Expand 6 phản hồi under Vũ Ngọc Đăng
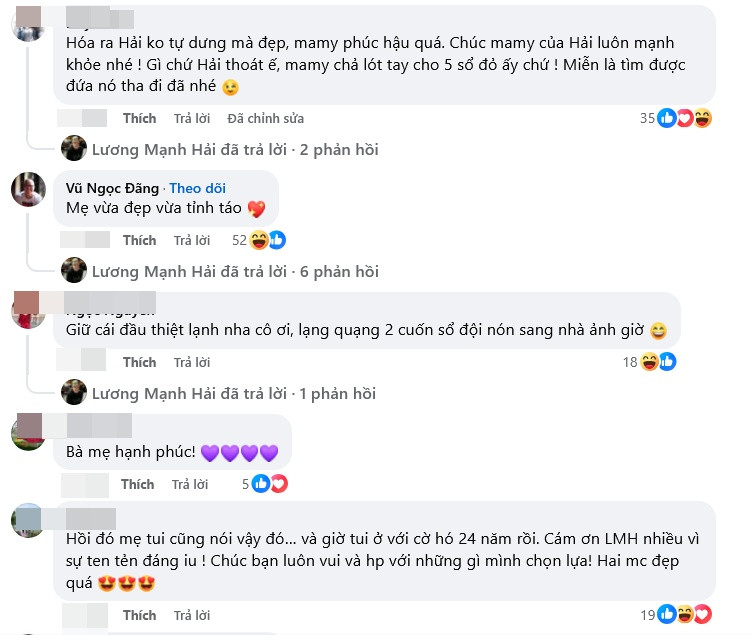The height and width of the screenshot is (635, 754). (235, 272)
